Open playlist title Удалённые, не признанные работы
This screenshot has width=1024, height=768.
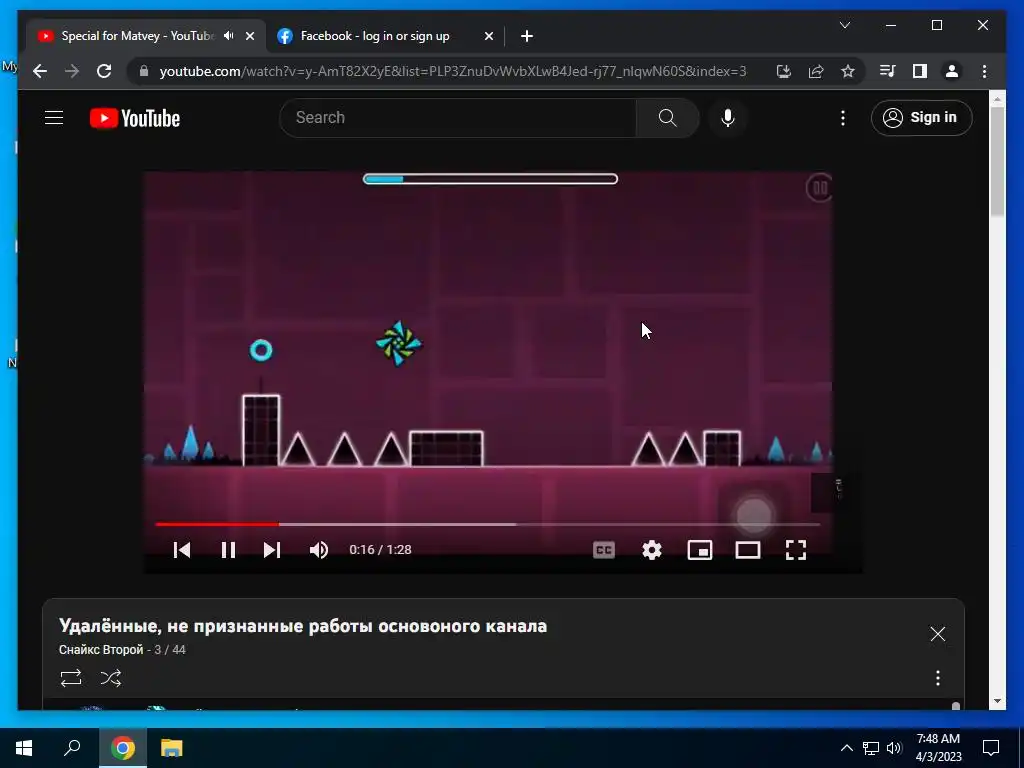[303, 626]
